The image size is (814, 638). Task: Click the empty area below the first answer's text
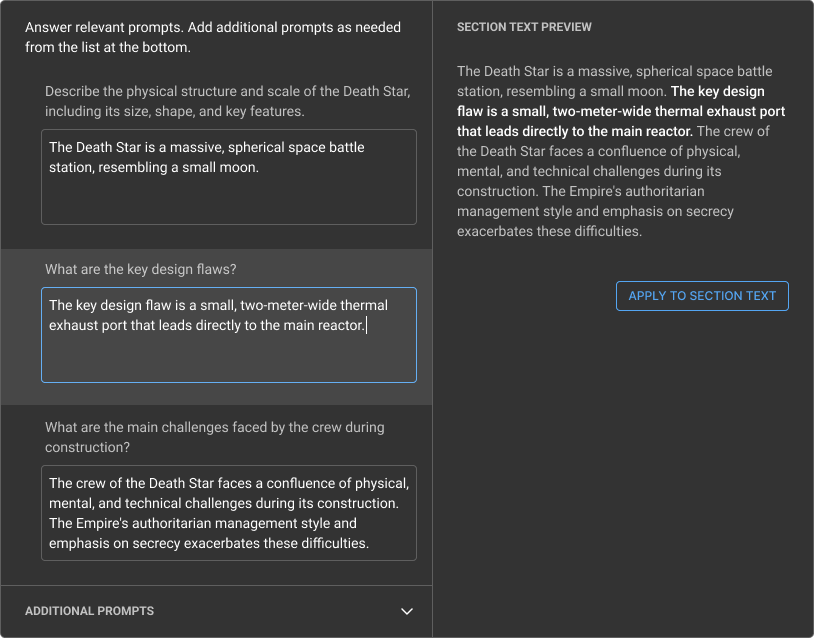pos(229,203)
